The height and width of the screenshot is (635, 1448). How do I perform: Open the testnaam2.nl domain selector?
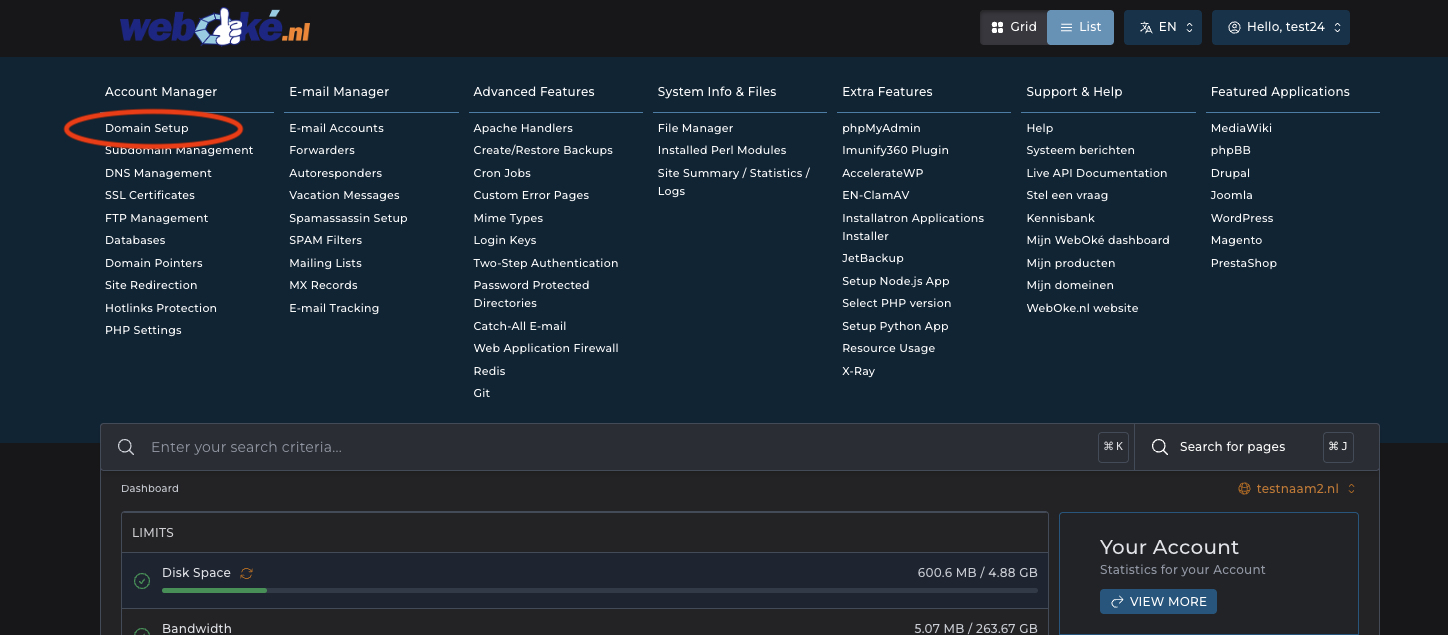click(x=1297, y=489)
